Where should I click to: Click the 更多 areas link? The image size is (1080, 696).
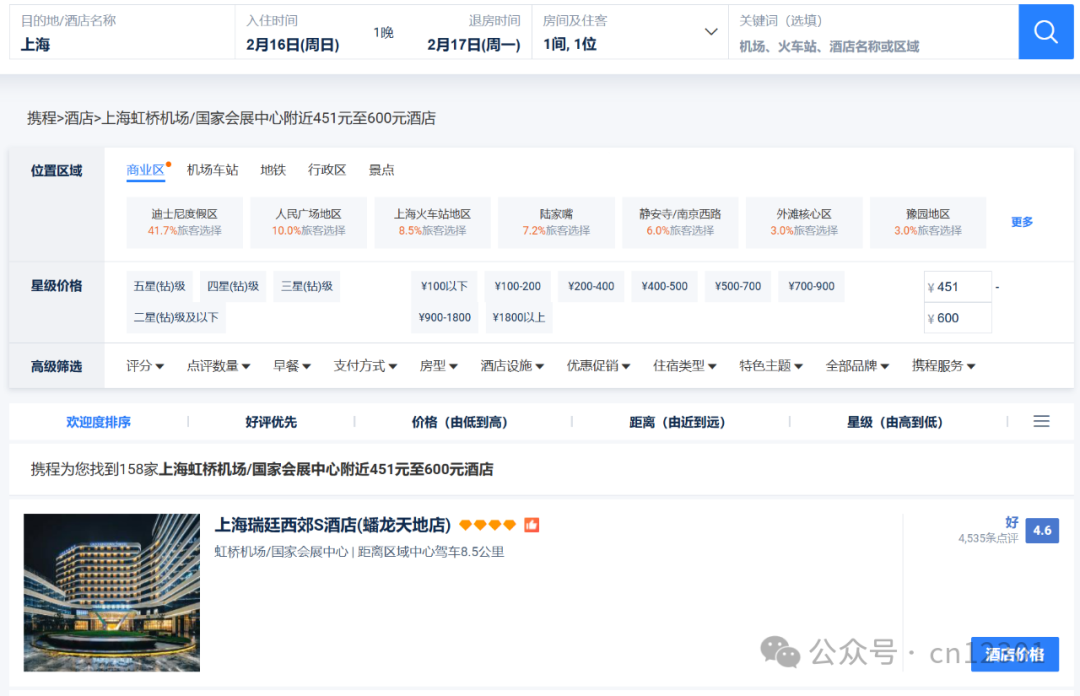pos(1021,222)
